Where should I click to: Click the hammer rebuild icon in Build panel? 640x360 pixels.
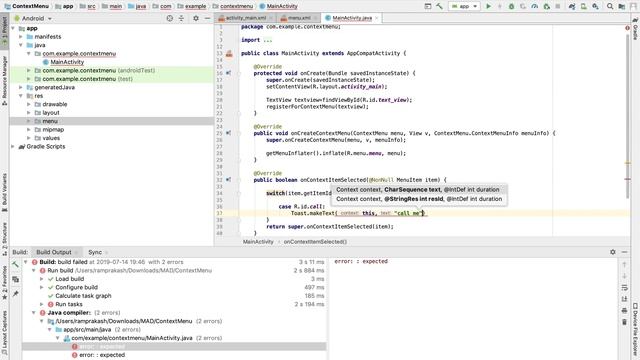point(16,265)
